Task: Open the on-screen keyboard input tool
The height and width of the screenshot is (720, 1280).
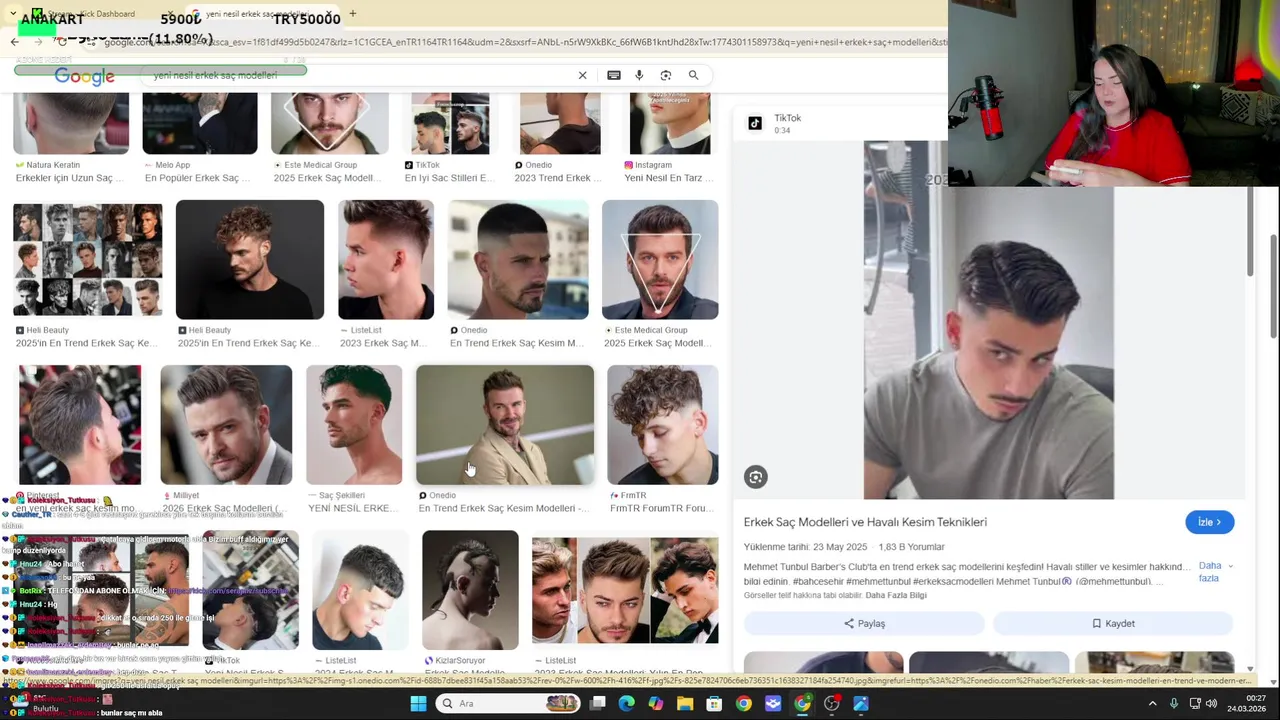Action: (614, 75)
